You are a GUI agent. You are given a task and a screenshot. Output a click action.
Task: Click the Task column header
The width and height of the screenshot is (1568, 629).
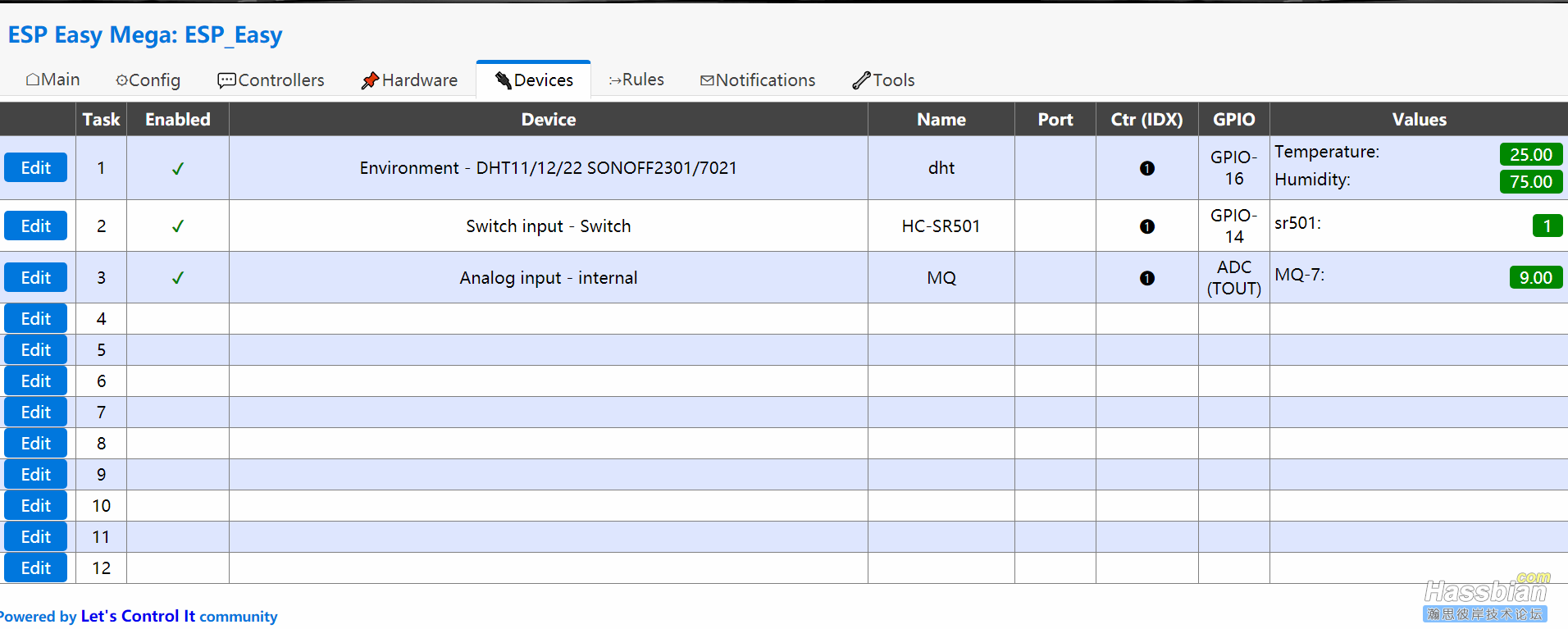(101, 119)
